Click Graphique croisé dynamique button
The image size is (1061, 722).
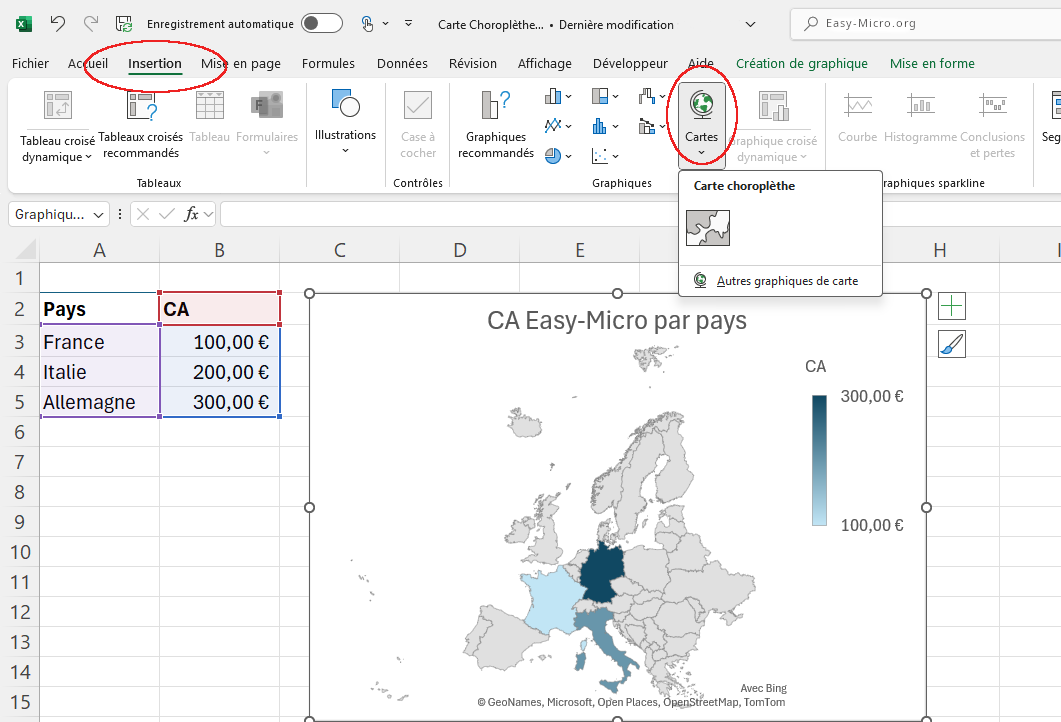[x=773, y=127]
